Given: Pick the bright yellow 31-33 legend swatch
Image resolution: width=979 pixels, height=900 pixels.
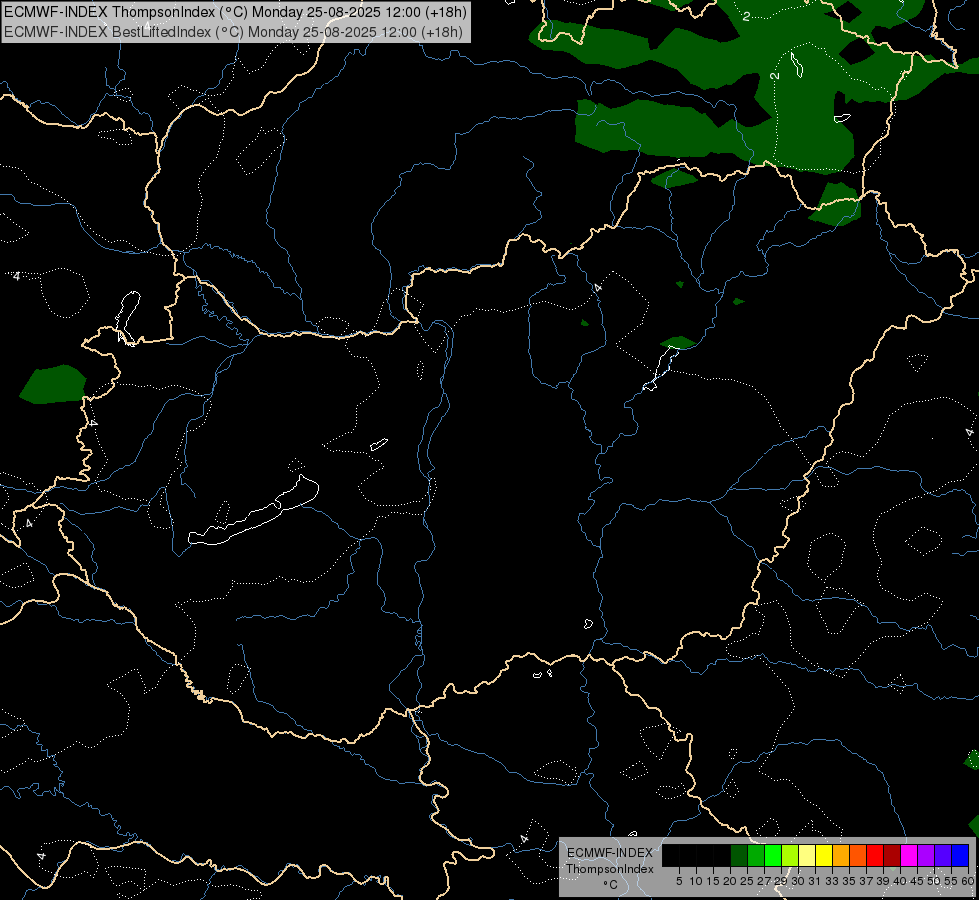Looking at the screenshot, I should pyautogui.click(x=824, y=856).
